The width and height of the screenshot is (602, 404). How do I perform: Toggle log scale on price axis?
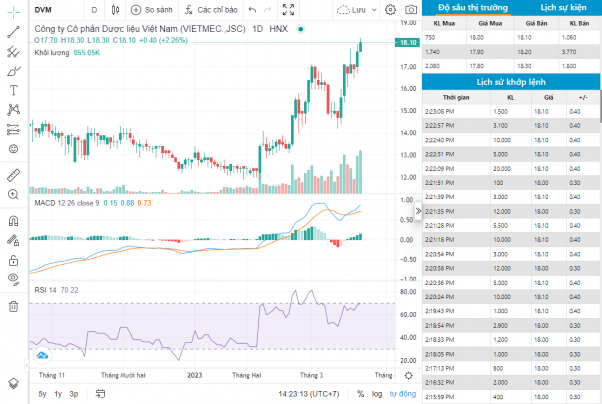click(x=377, y=394)
